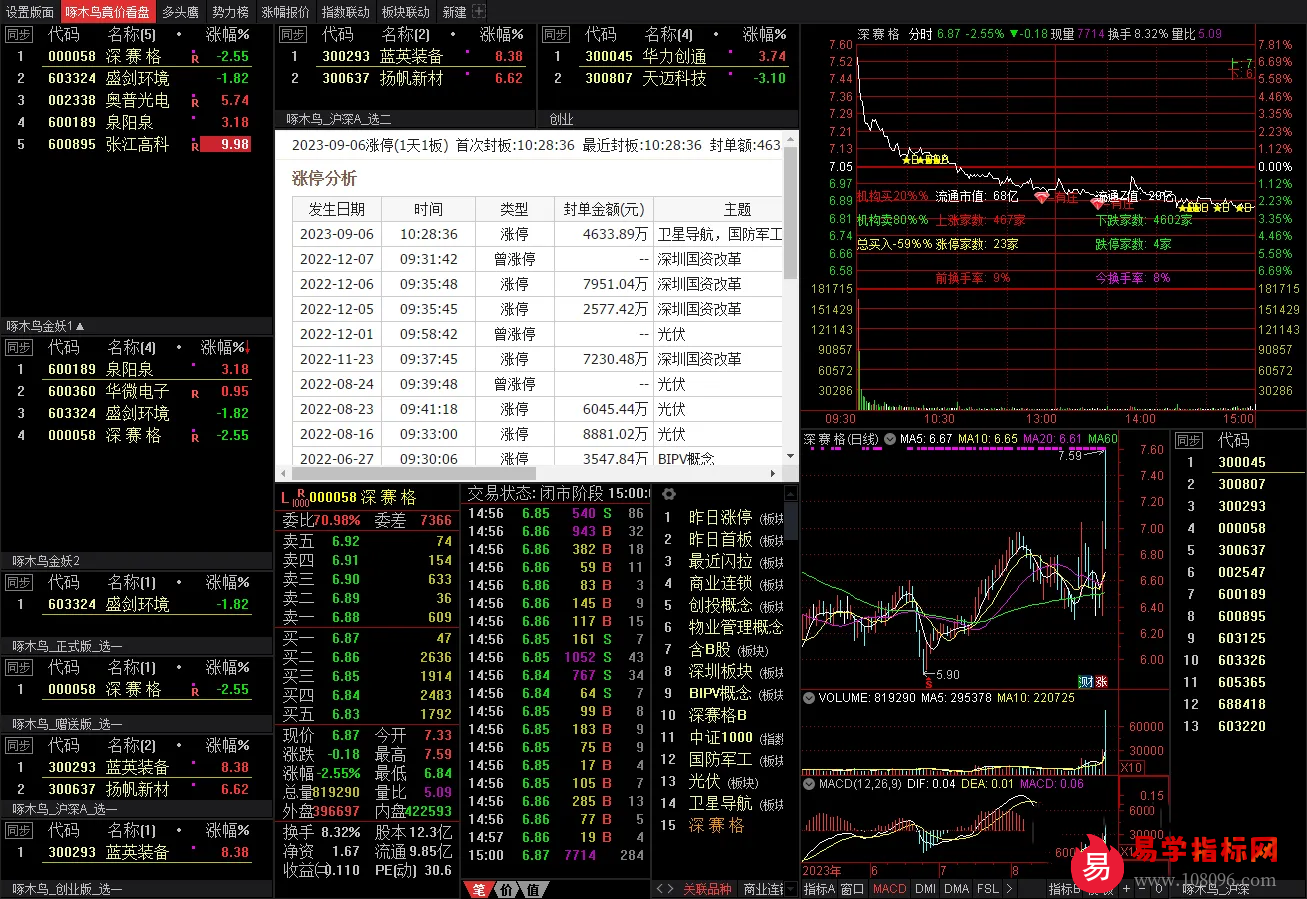Screen dimensions: 1307x899
Task: Click the 涨 badge on the daily chart
Action: click(x=1101, y=681)
